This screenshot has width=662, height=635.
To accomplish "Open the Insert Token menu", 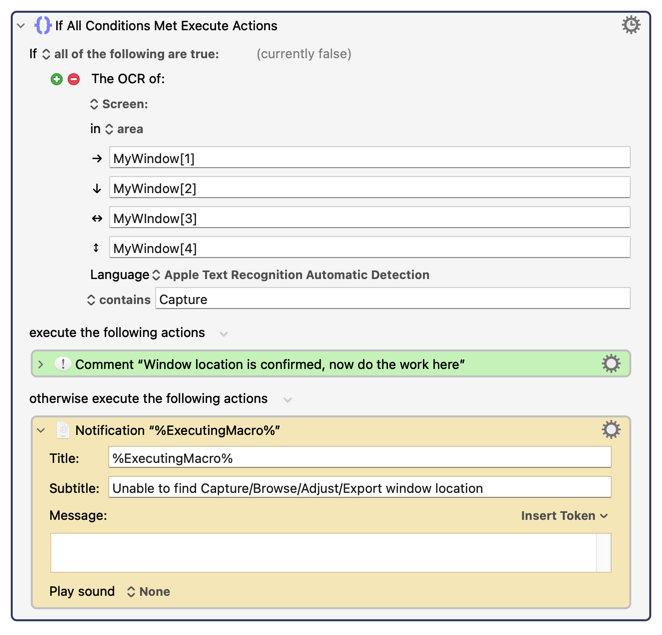I will [x=564, y=516].
